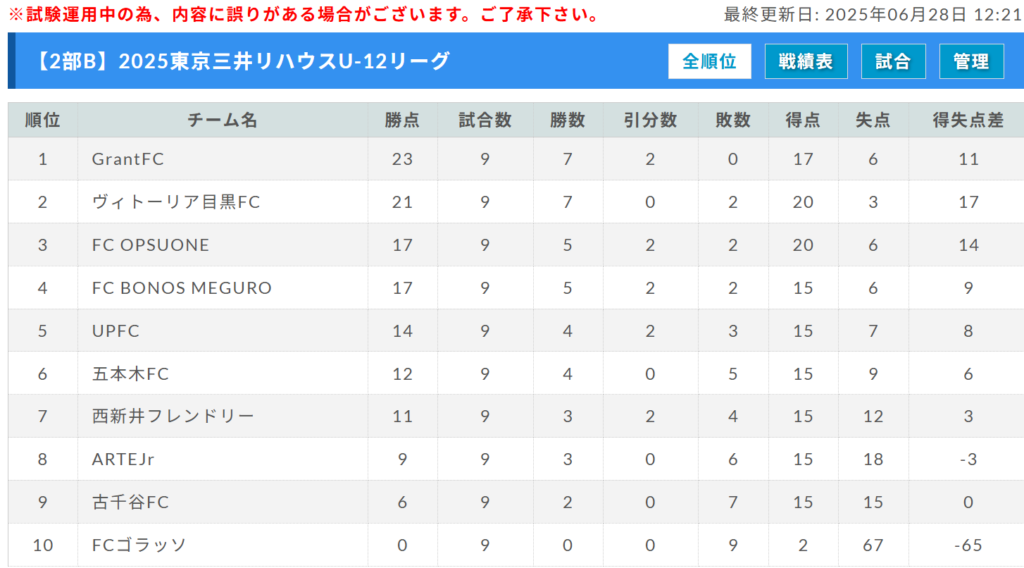Select the ヴィトーリア目黒FC row
Screen dimensions: 1024x568
[x=516, y=202]
